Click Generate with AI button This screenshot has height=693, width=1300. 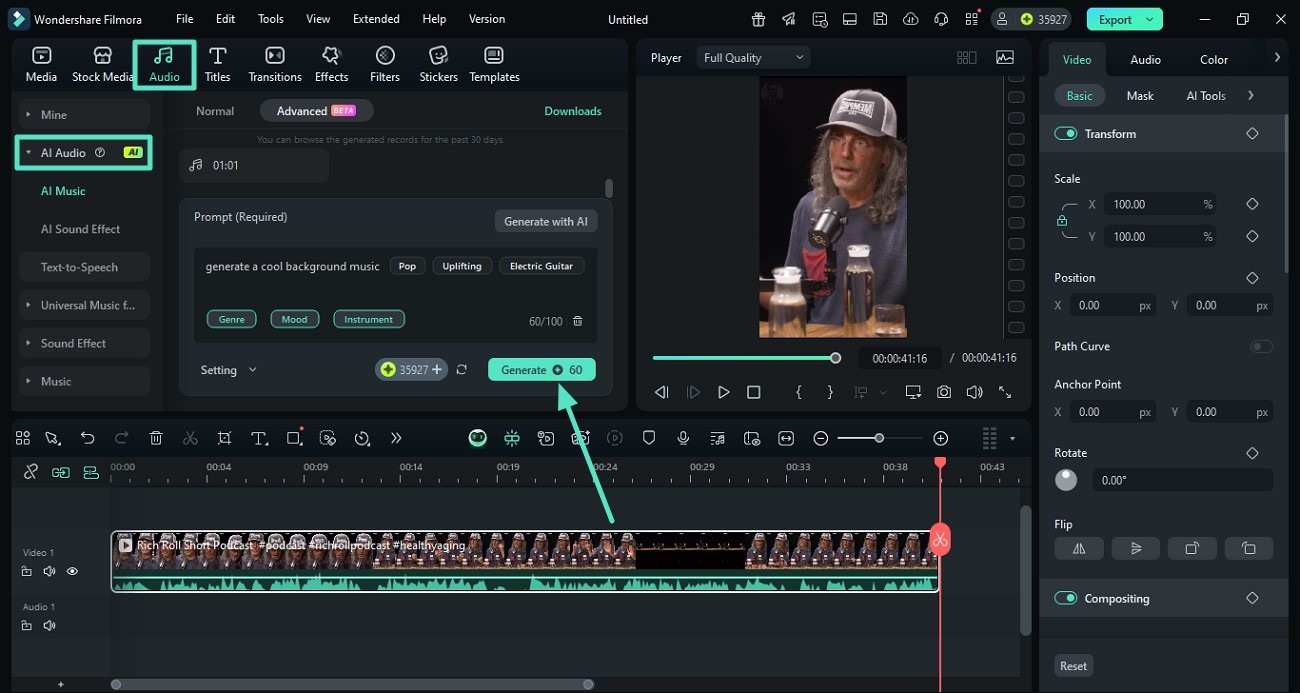pos(546,221)
